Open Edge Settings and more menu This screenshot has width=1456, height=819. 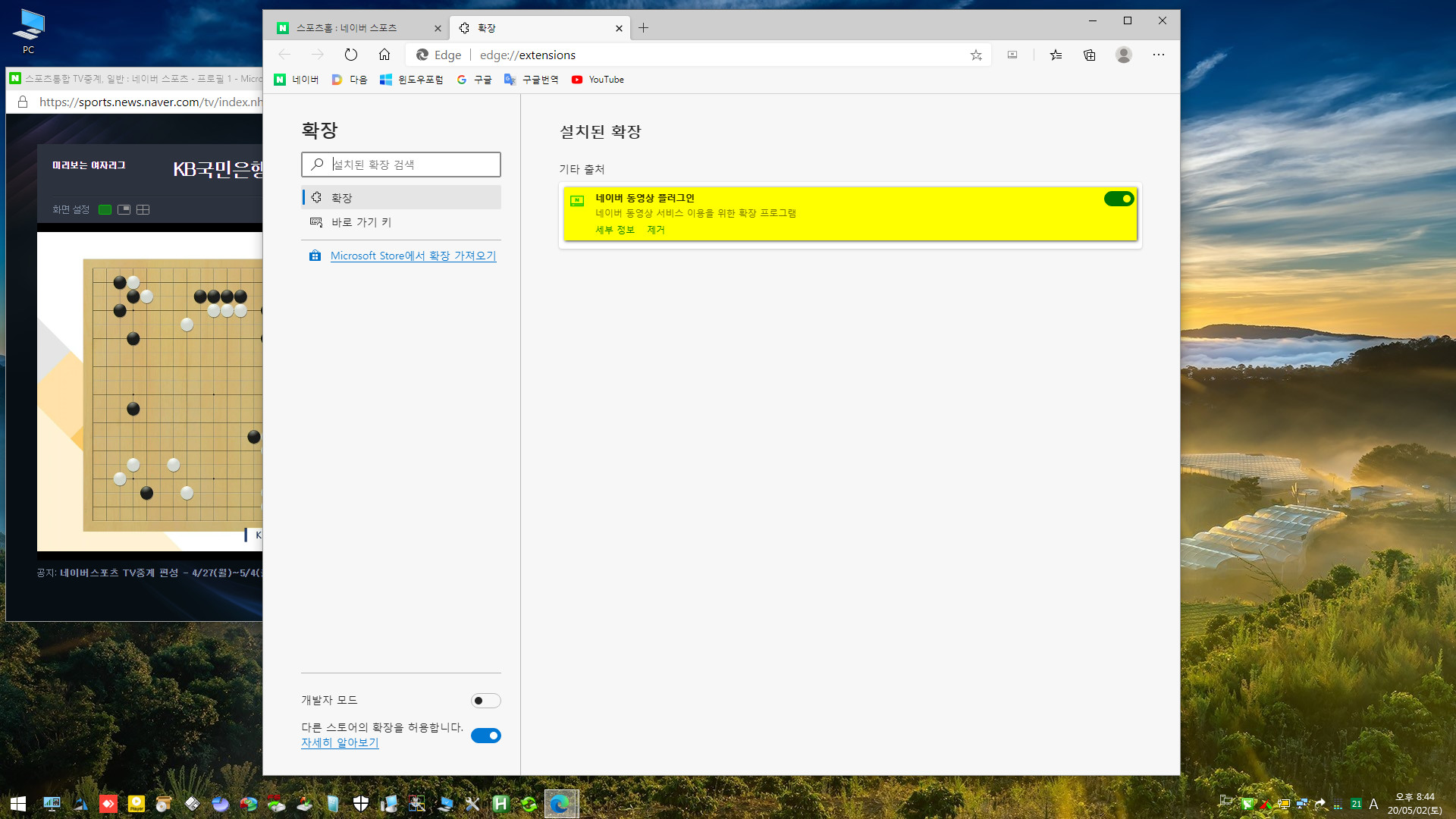1158,55
